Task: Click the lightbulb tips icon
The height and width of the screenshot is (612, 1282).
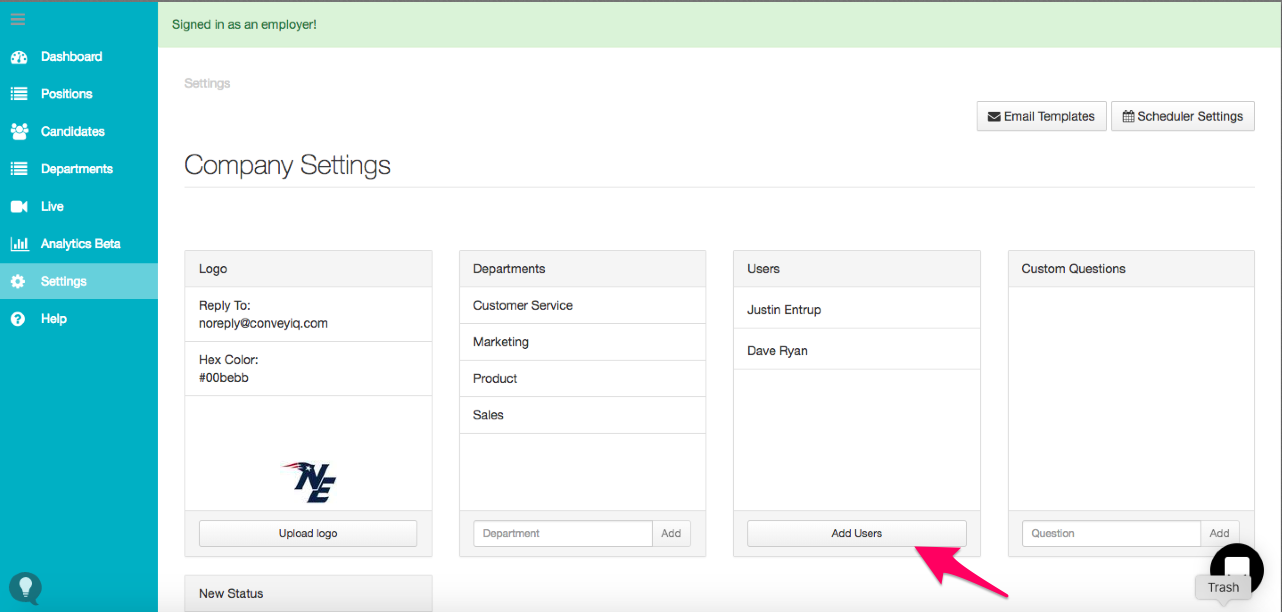Action: tap(25, 587)
